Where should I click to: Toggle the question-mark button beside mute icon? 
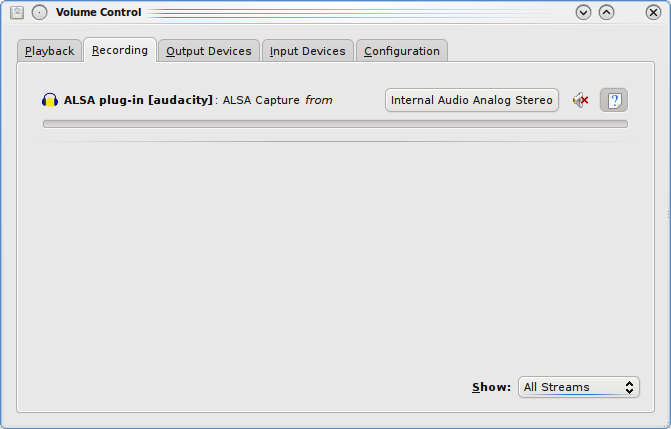[x=614, y=100]
